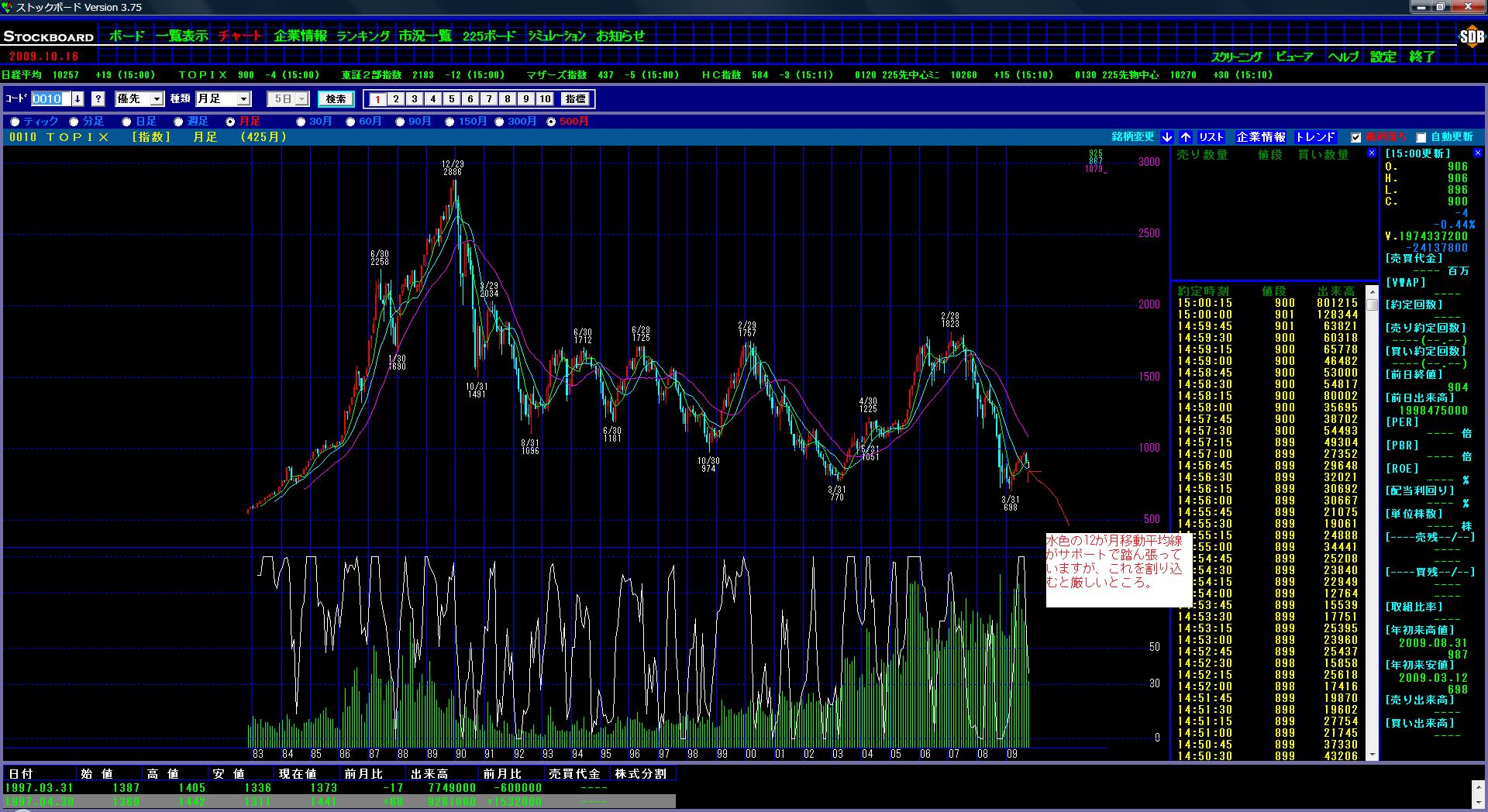This screenshot has height=812, width=1488.
Task: Select the 週足 weekly radio button
Action: (178, 122)
